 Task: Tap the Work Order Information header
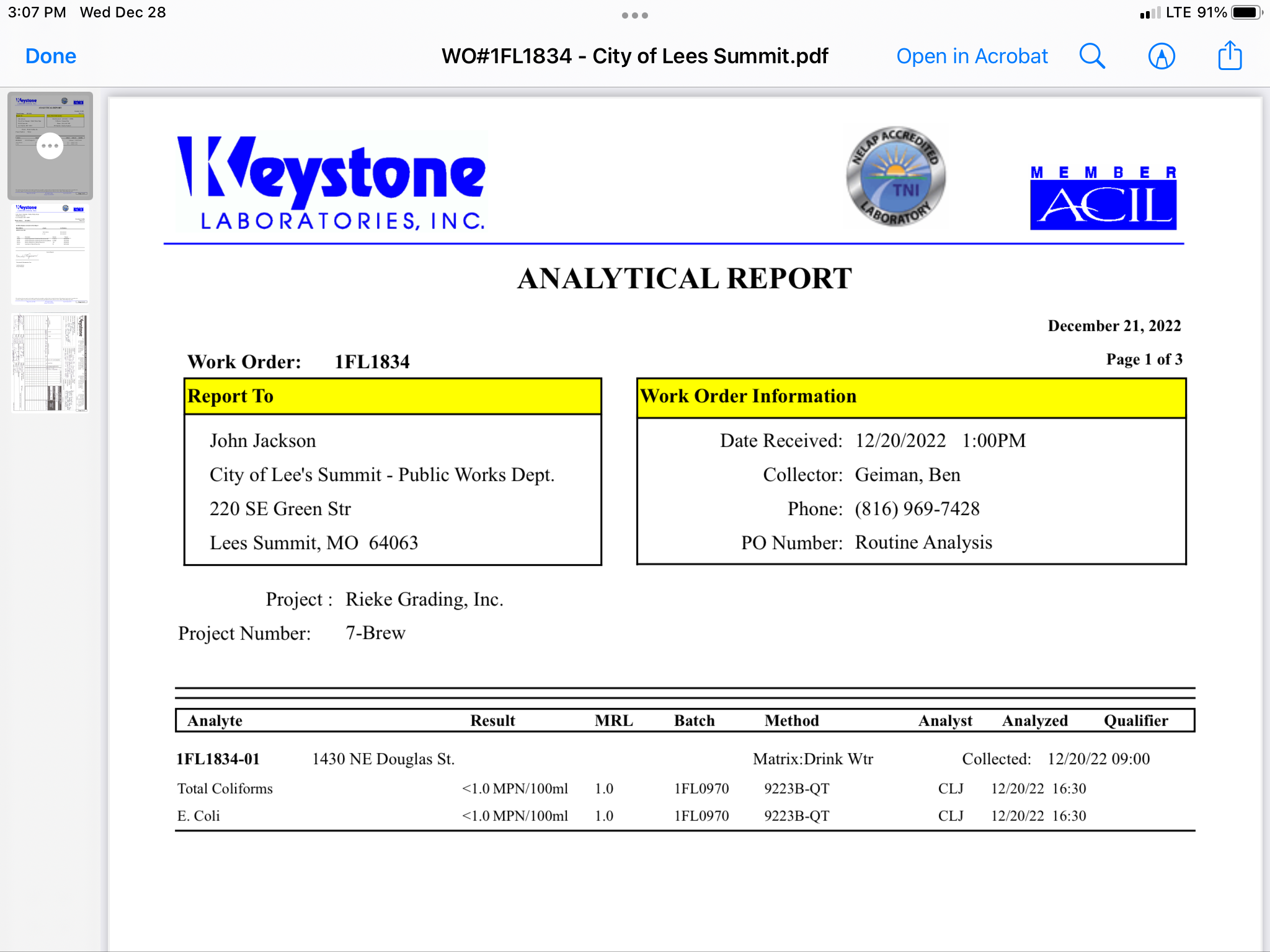[912, 397]
